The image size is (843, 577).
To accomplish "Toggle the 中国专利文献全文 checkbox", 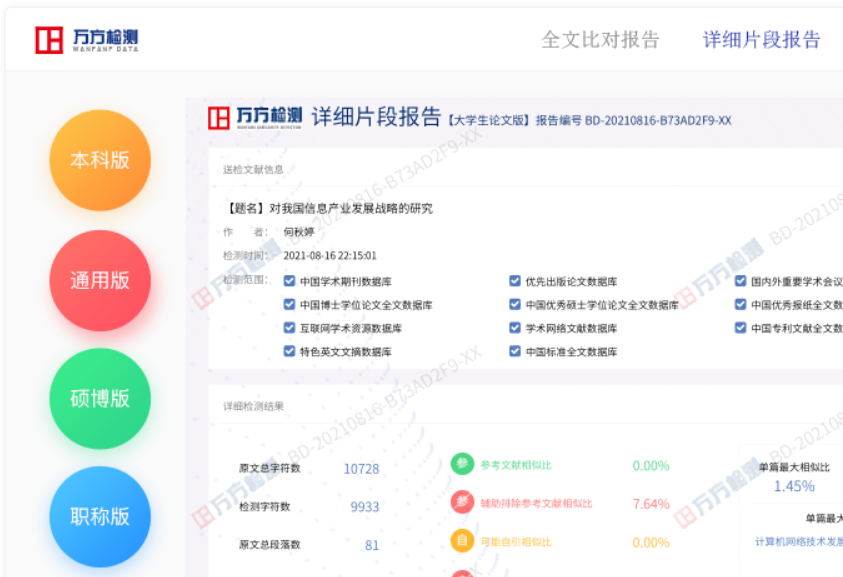I will 740,327.
